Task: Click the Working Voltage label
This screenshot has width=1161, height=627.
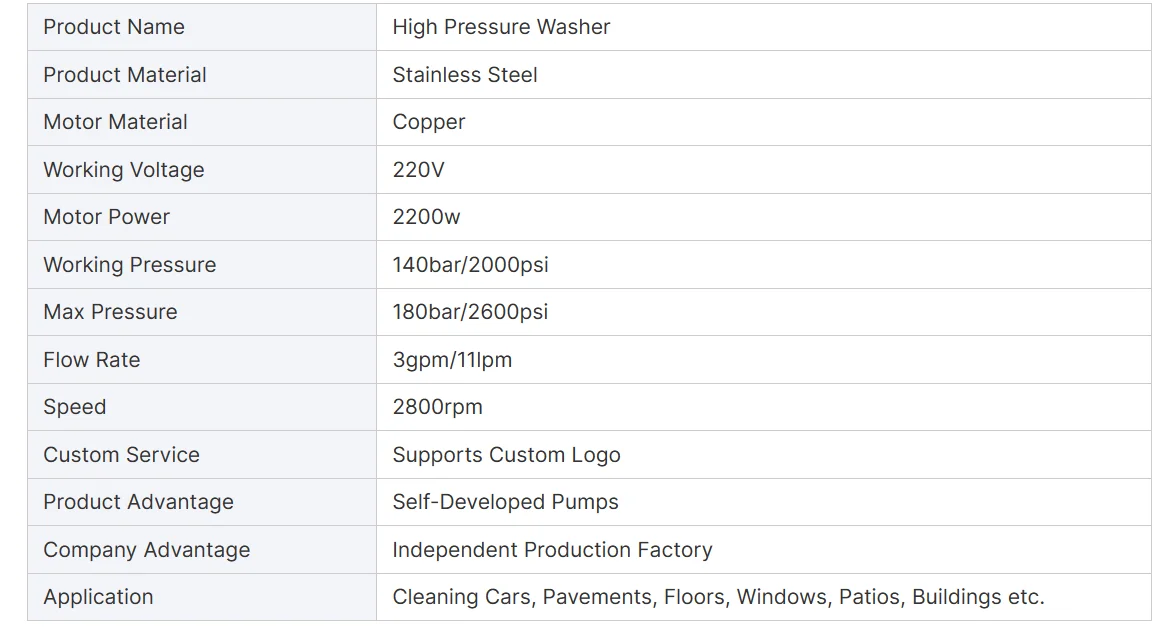Action: click(124, 170)
